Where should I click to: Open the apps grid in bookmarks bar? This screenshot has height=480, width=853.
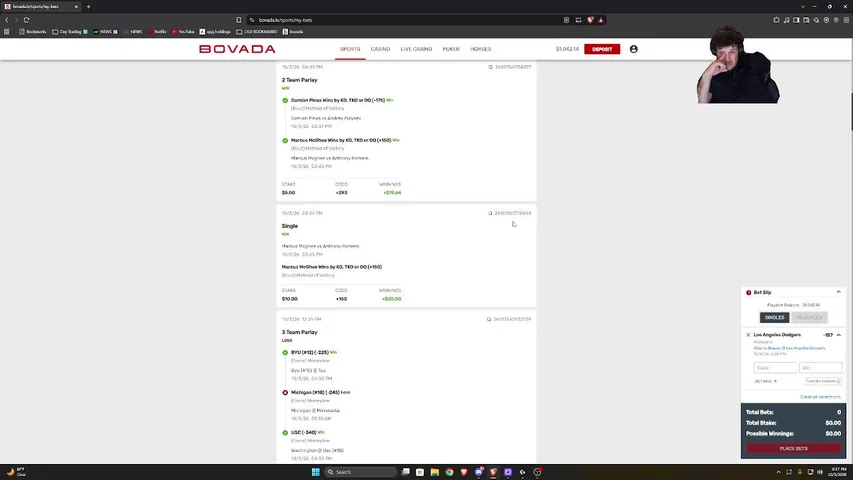point(7,32)
